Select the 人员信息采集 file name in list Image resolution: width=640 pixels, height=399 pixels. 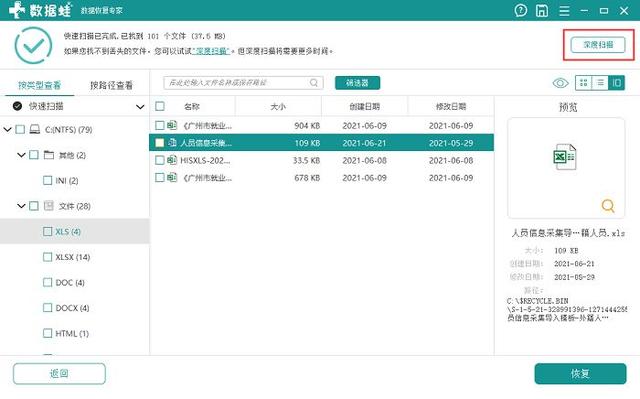tap(206, 143)
